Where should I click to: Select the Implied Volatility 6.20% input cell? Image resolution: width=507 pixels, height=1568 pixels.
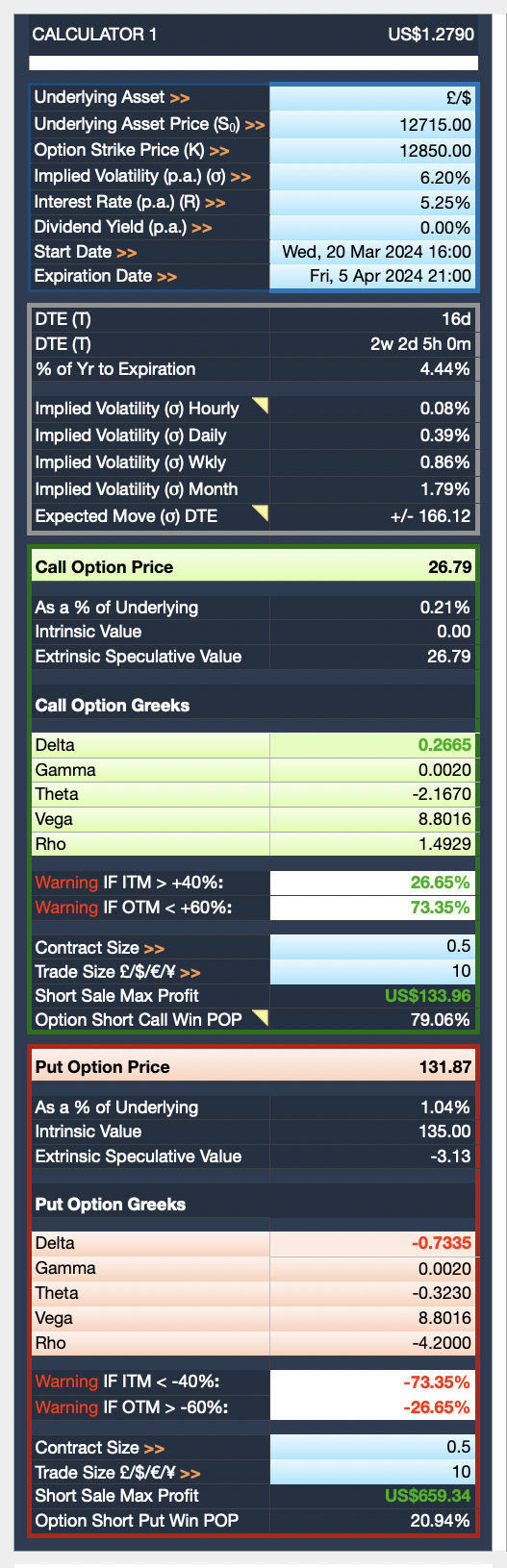pos(371,177)
